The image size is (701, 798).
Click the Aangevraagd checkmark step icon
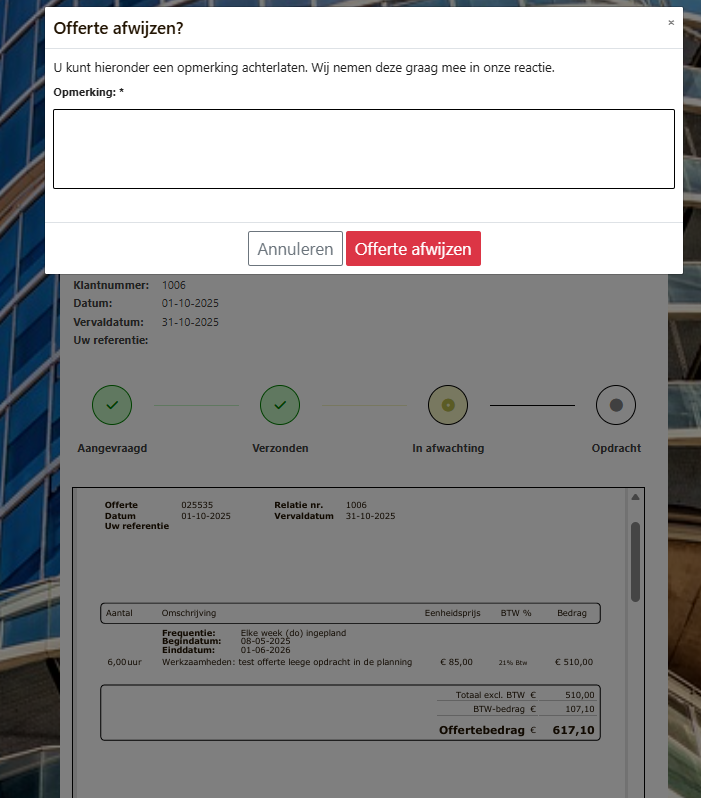coord(112,405)
